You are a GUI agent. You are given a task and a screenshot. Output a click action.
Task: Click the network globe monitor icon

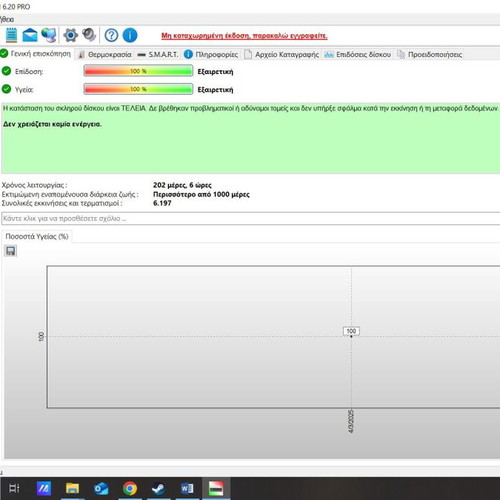[49, 35]
